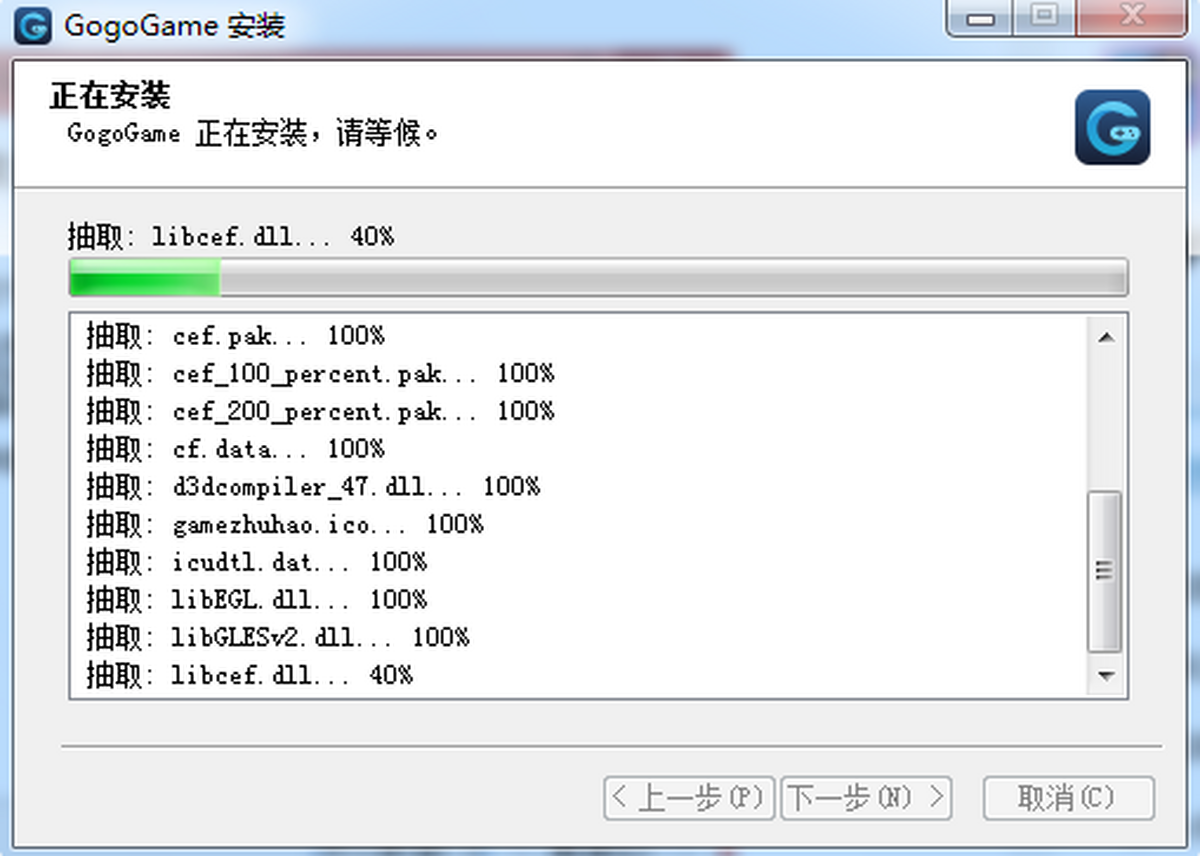The width and height of the screenshot is (1200, 856).
Task: Select the cef.pak log entry
Action: coord(235,336)
